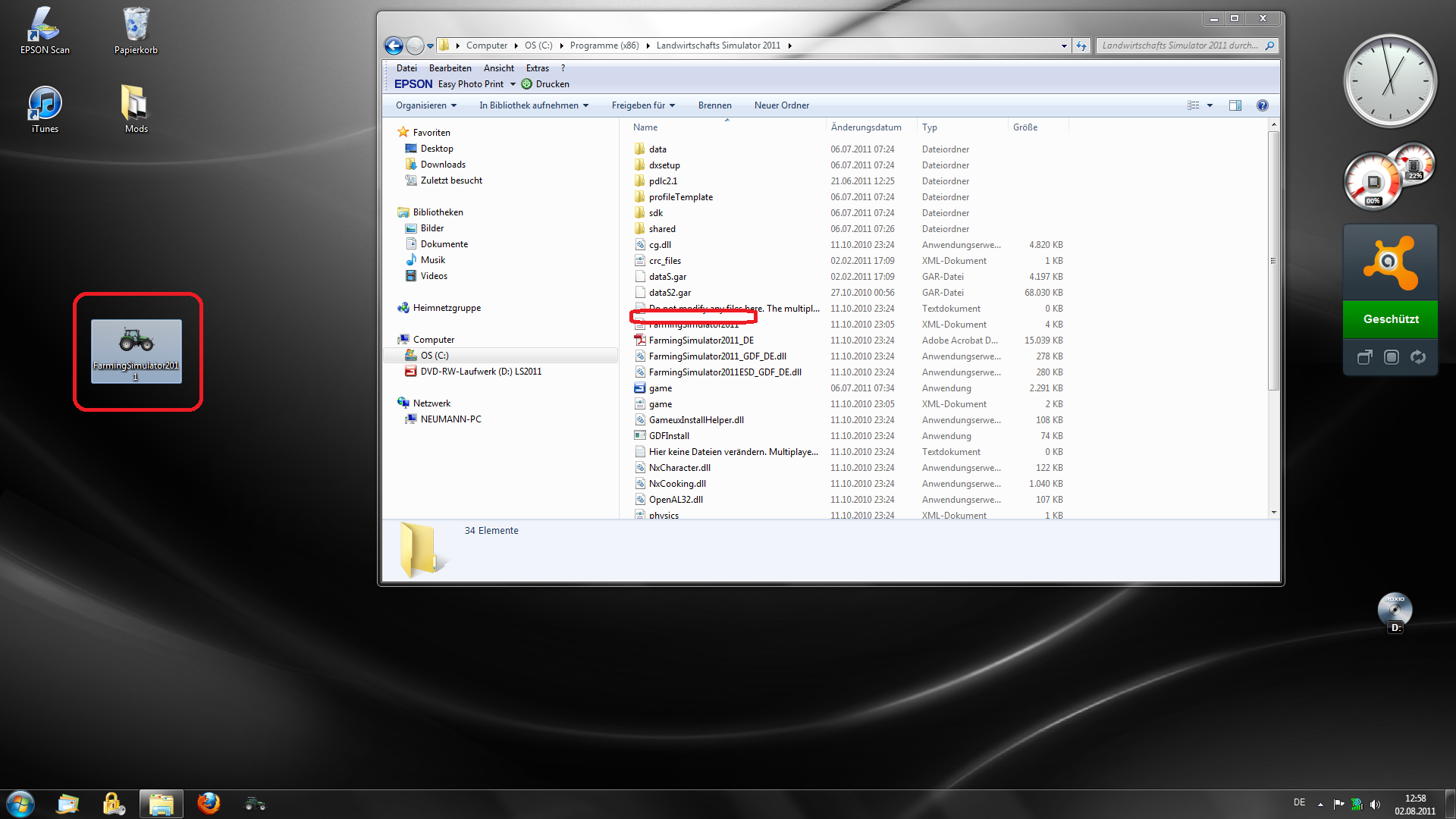1456x819 pixels.
Task: Open the Extras menu
Action: tap(538, 68)
